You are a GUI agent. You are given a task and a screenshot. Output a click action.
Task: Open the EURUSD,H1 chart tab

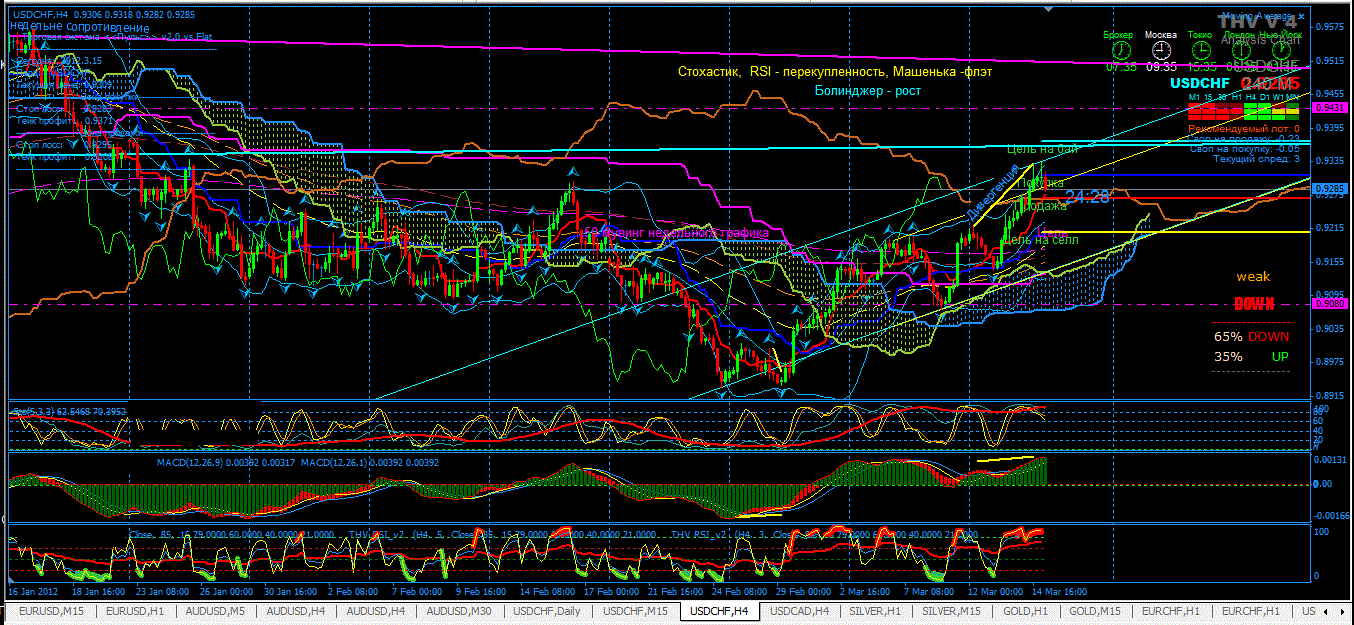[135, 610]
